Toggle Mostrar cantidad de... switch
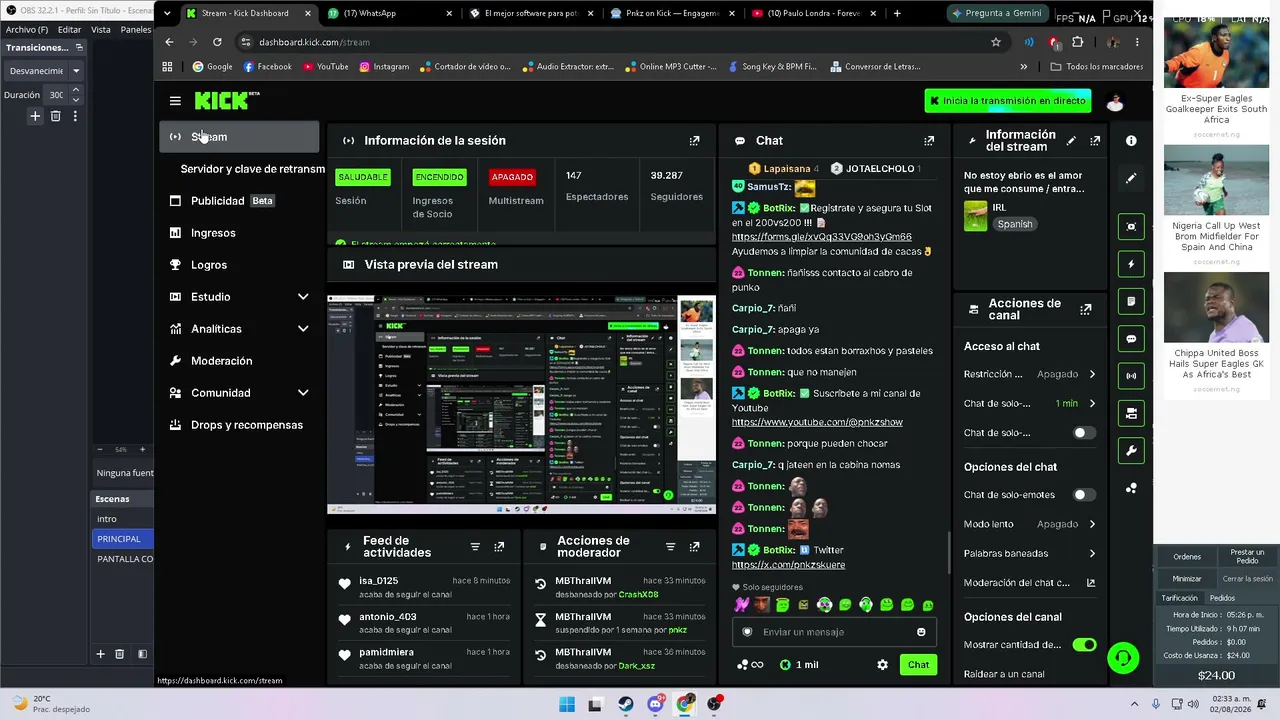This screenshot has width=1280, height=720. (1084, 645)
